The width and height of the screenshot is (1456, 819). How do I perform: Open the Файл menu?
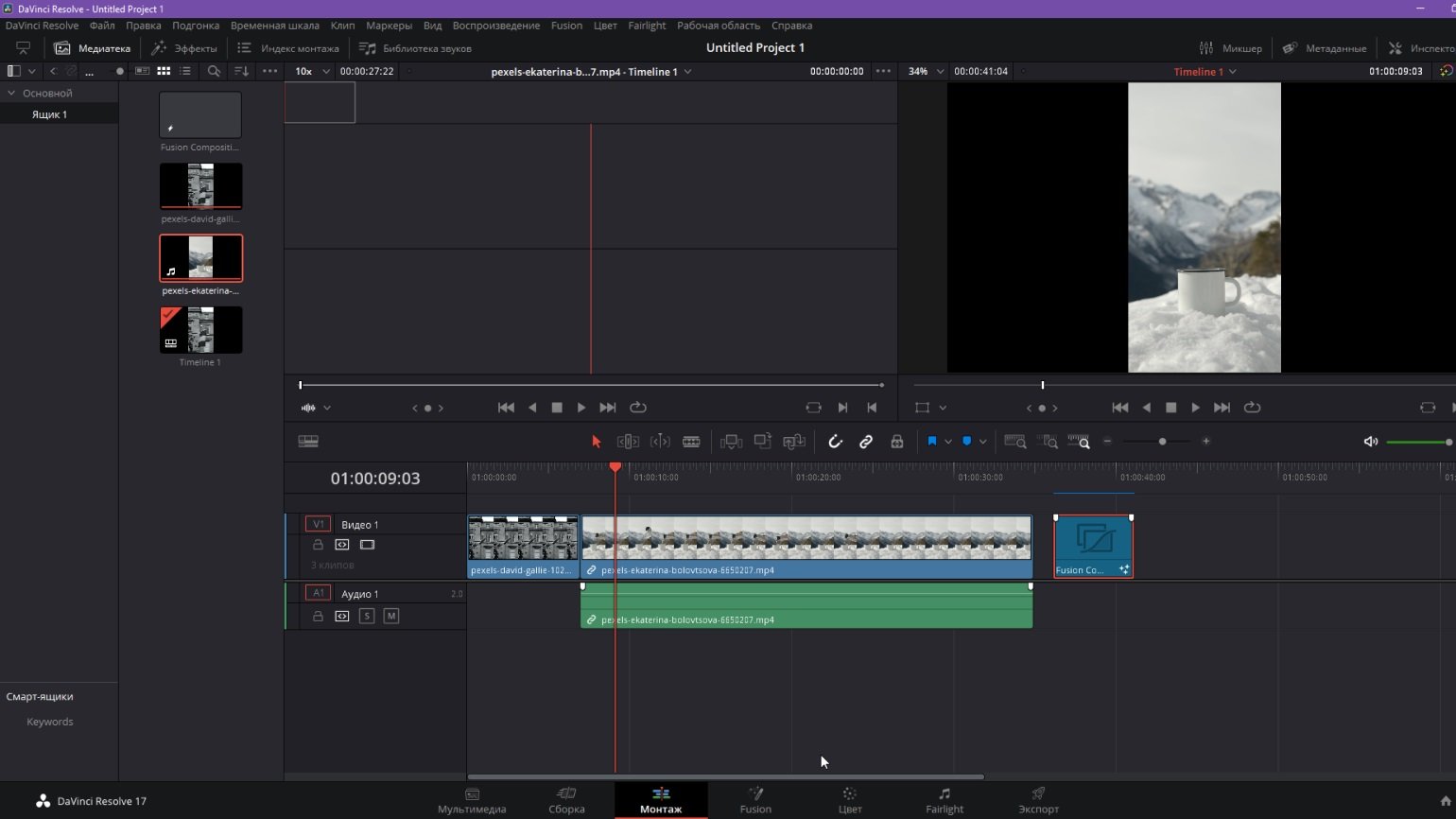(x=102, y=26)
